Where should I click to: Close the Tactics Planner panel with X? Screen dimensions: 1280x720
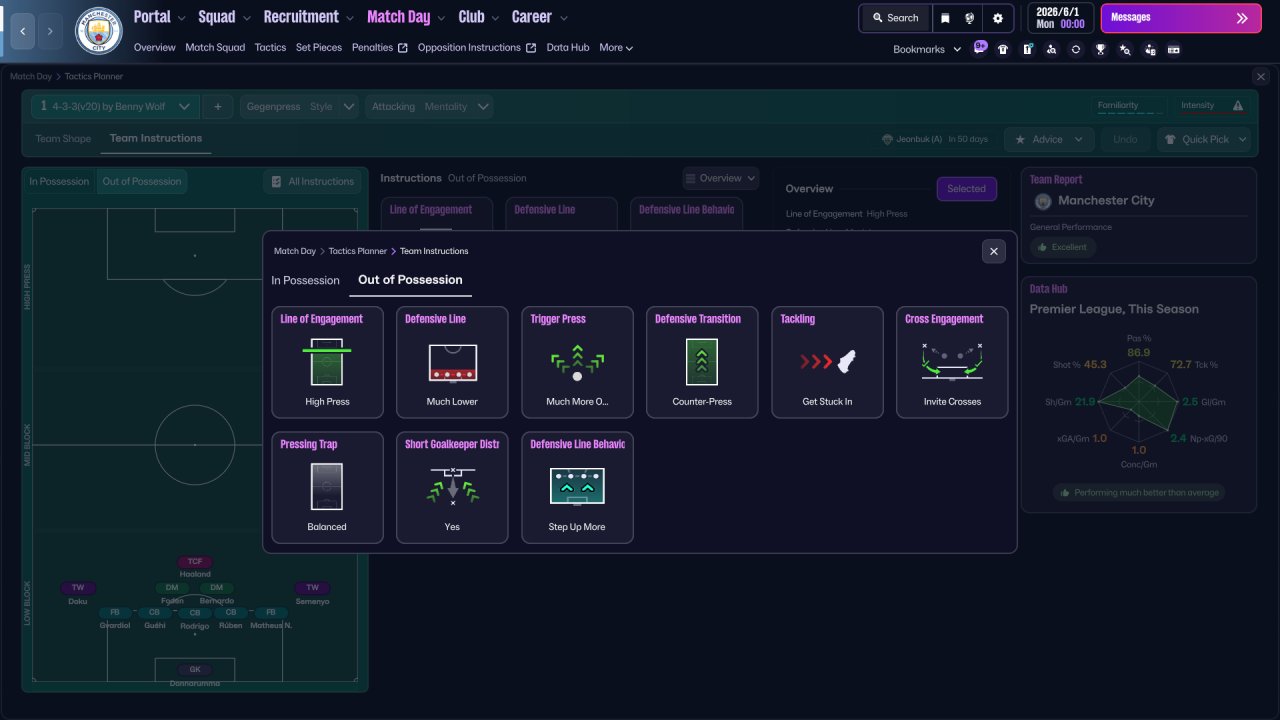click(x=1260, y=76)
